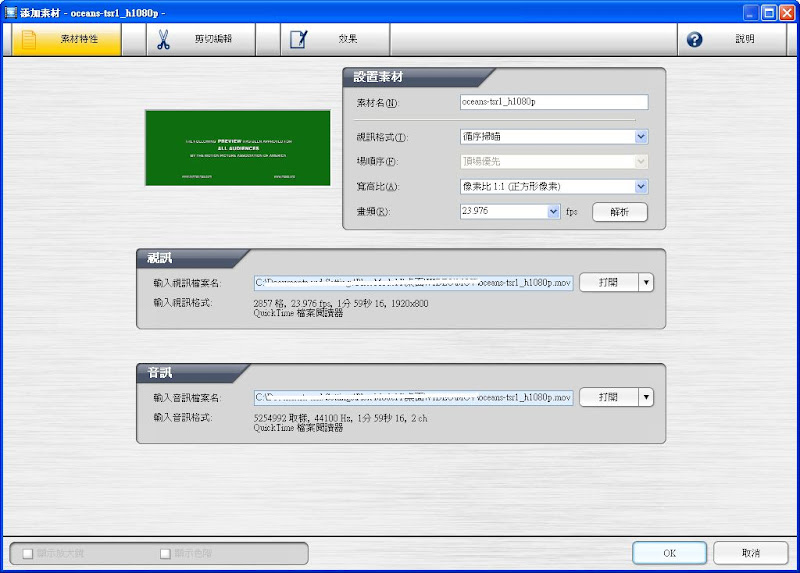Click 打開 button in 視訊 section
This screenshot has width=800, height=573.
[x=609, y=282]
